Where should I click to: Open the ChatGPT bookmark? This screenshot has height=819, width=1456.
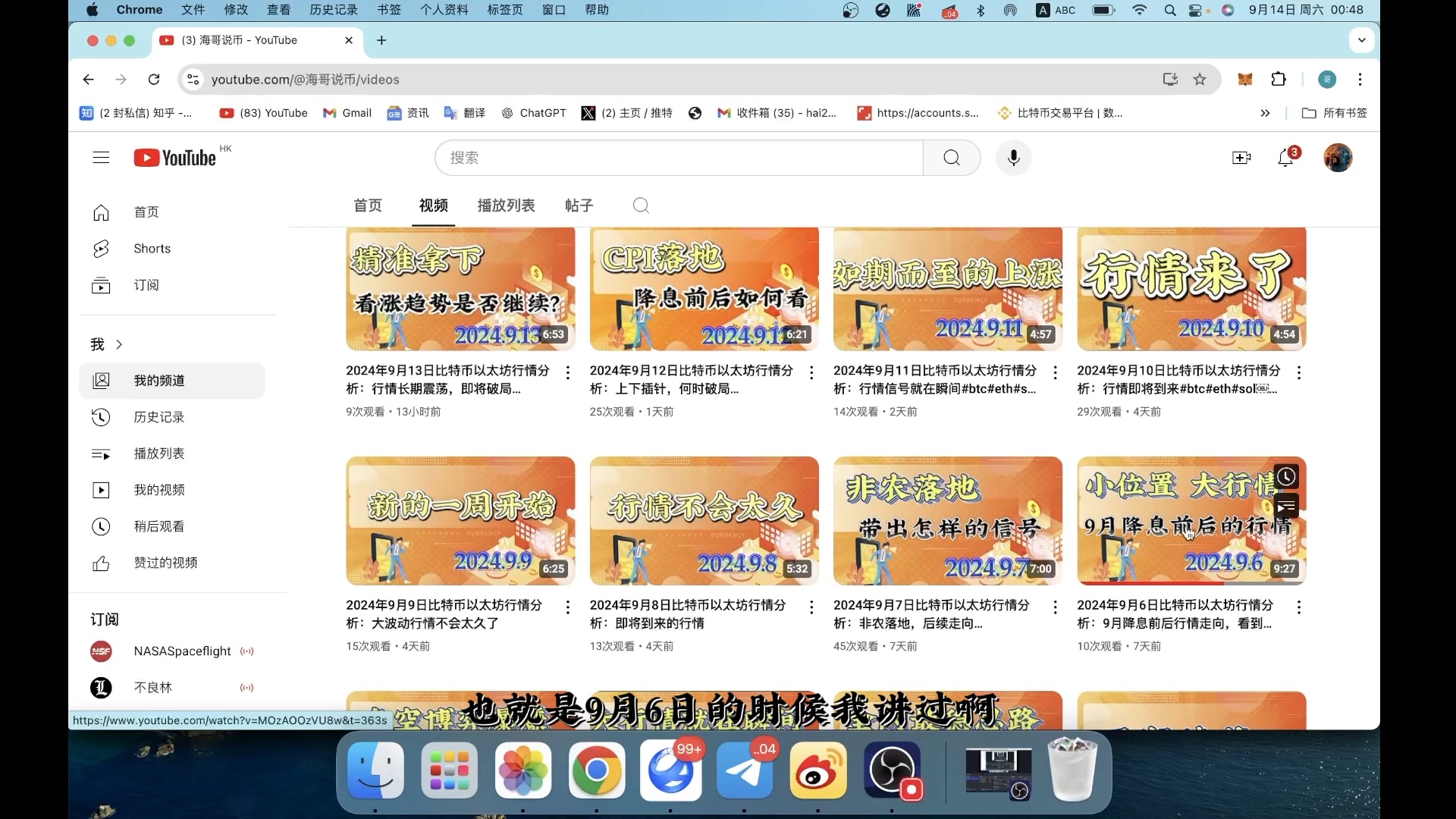pos(534,113)
